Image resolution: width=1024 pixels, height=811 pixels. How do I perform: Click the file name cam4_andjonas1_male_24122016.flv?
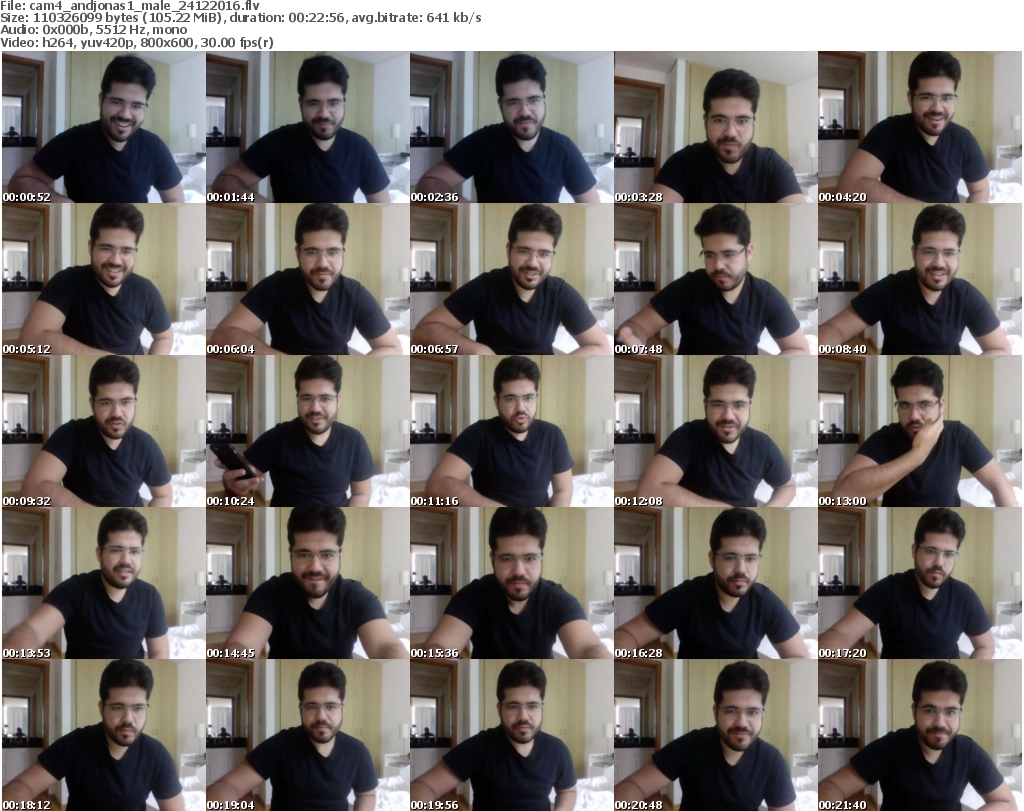click(x=144, y=6)
